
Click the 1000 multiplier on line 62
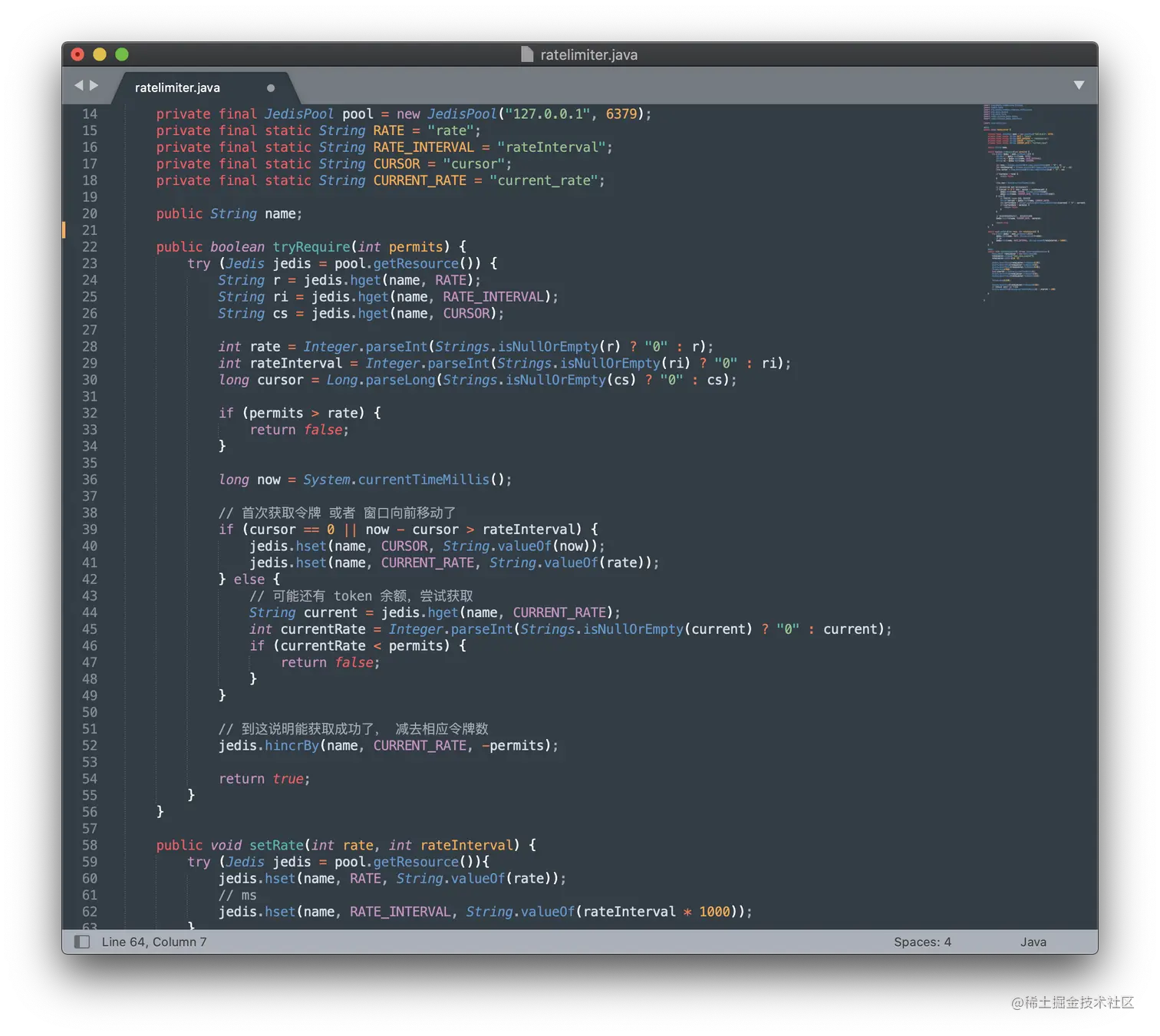pos(714,912)
